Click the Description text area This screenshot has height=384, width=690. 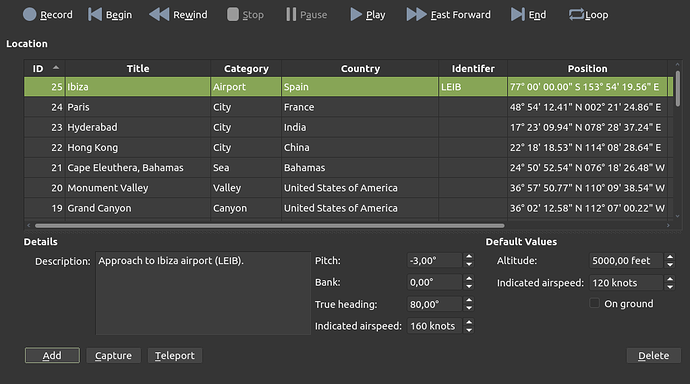point(203,293)
